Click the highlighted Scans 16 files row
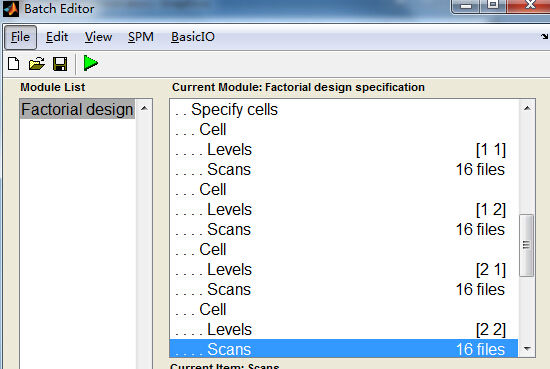 (344, 349)
